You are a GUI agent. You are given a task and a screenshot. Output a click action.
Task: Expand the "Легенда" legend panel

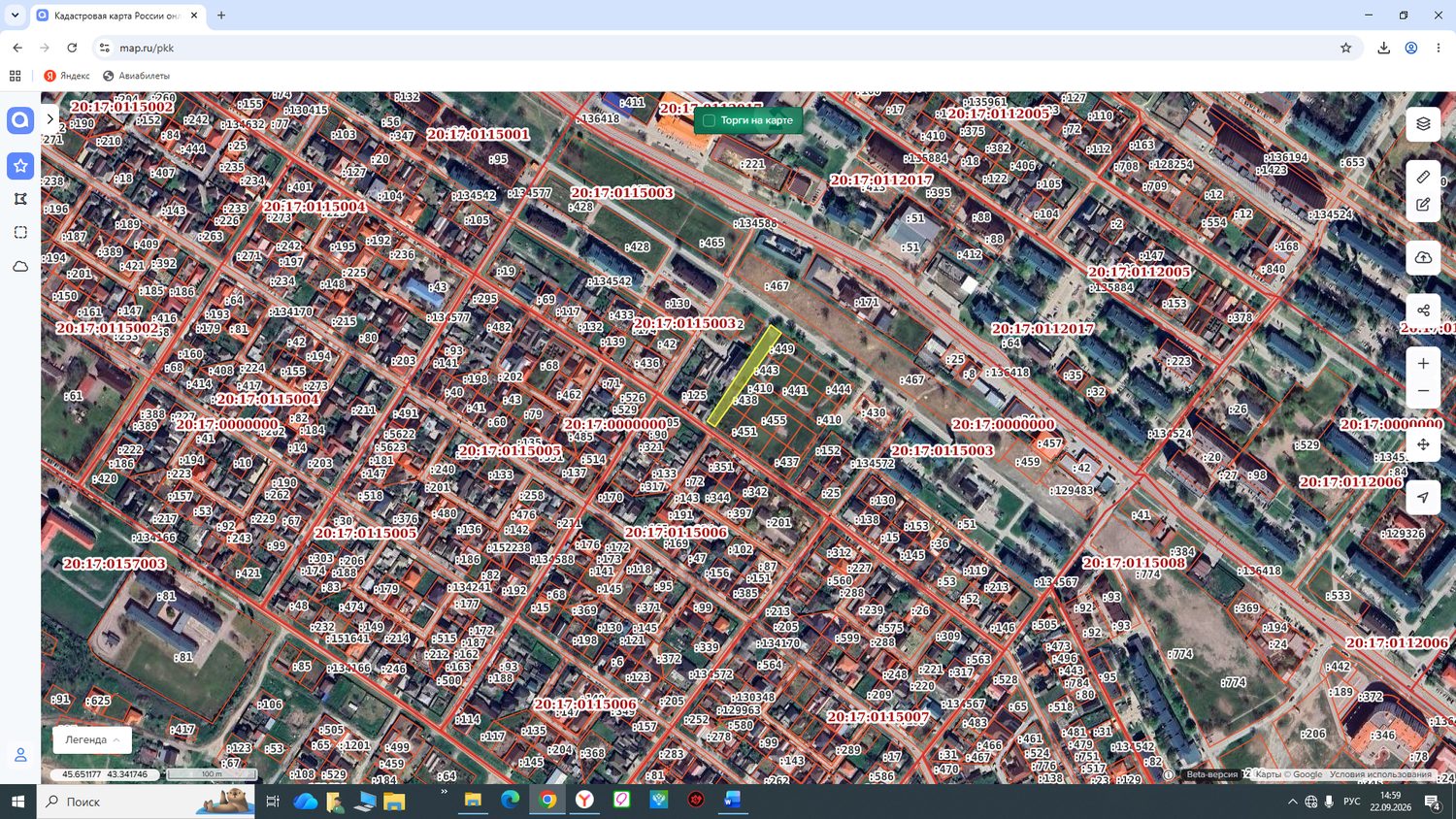[92, 739]
